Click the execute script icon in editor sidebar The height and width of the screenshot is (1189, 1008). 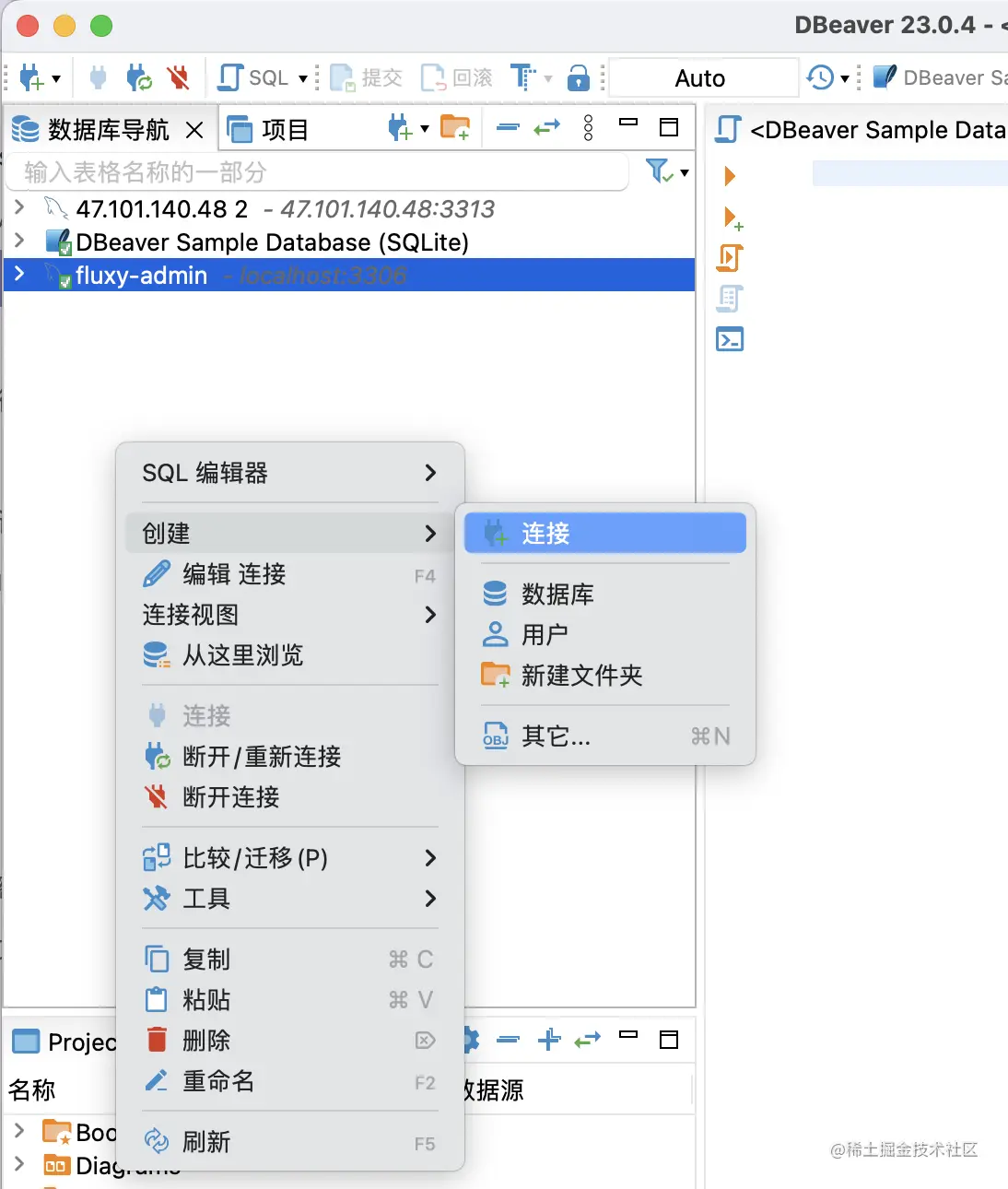pos(730,258)
